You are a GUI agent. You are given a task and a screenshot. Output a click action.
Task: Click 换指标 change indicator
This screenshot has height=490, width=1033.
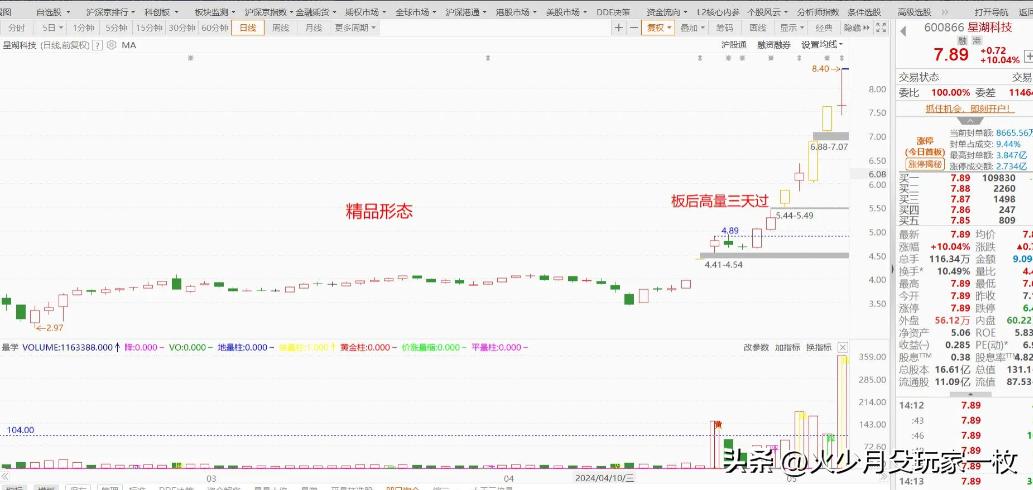818,348
